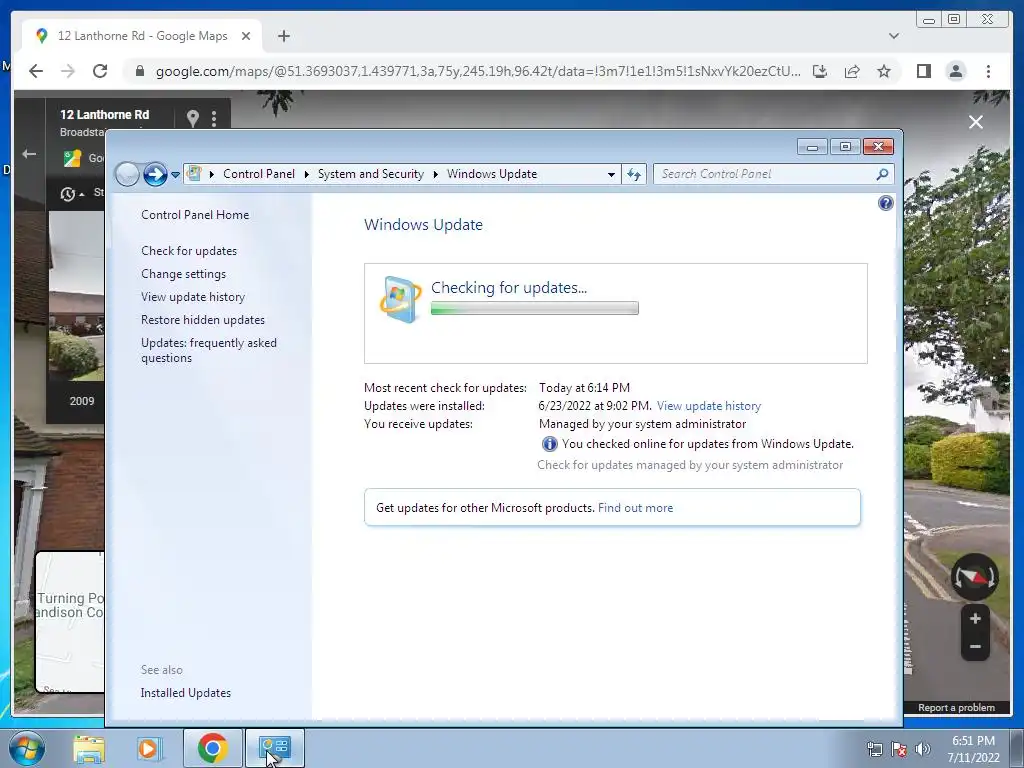The width and height of the screenshot is (1024, 768).
Task: Close the 12 Lanthorne Rd Chrome tab
Action: [x=246, y=36]
